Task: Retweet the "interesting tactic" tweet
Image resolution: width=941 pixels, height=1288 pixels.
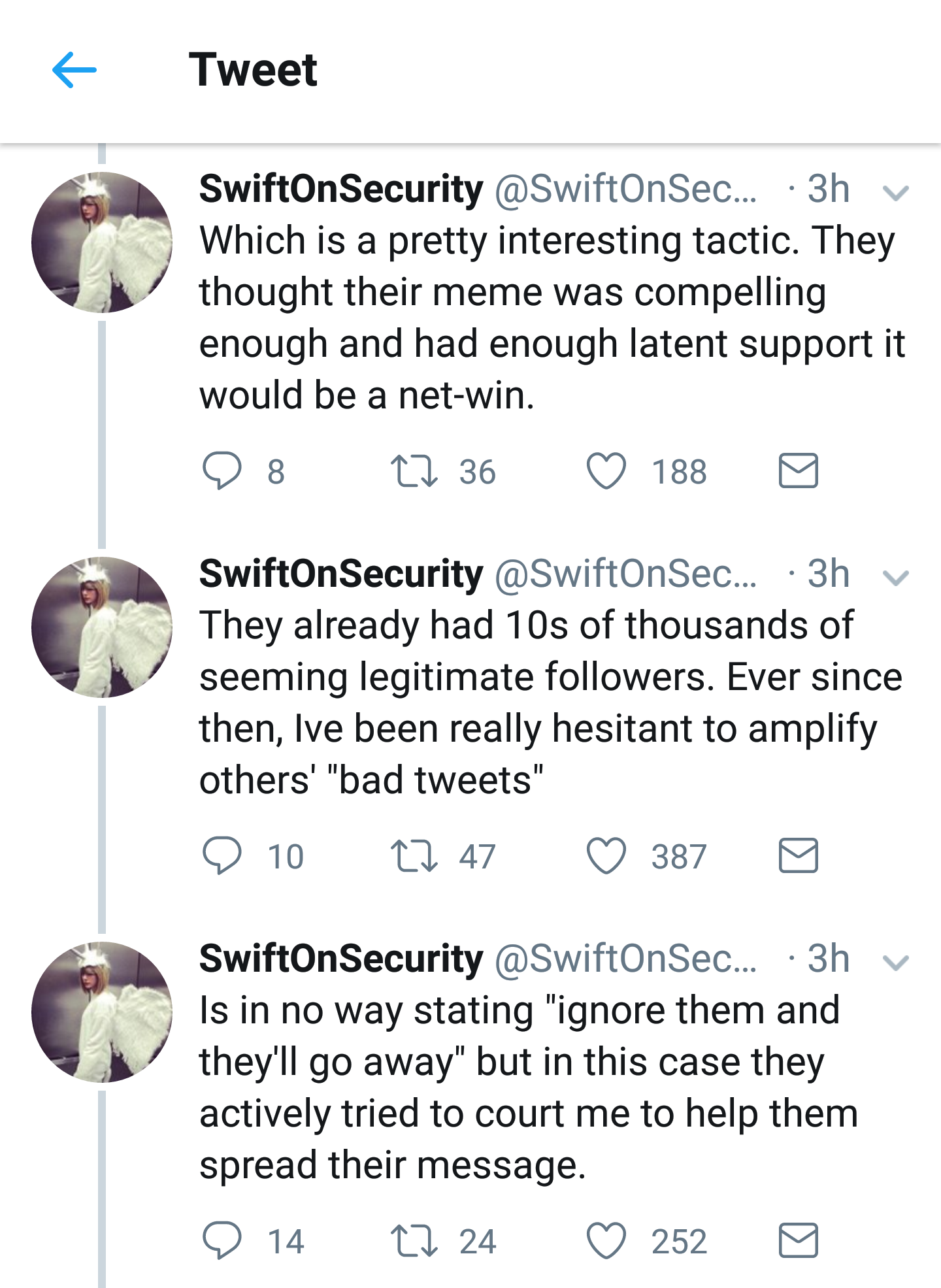Action: [x=414, y=471]
